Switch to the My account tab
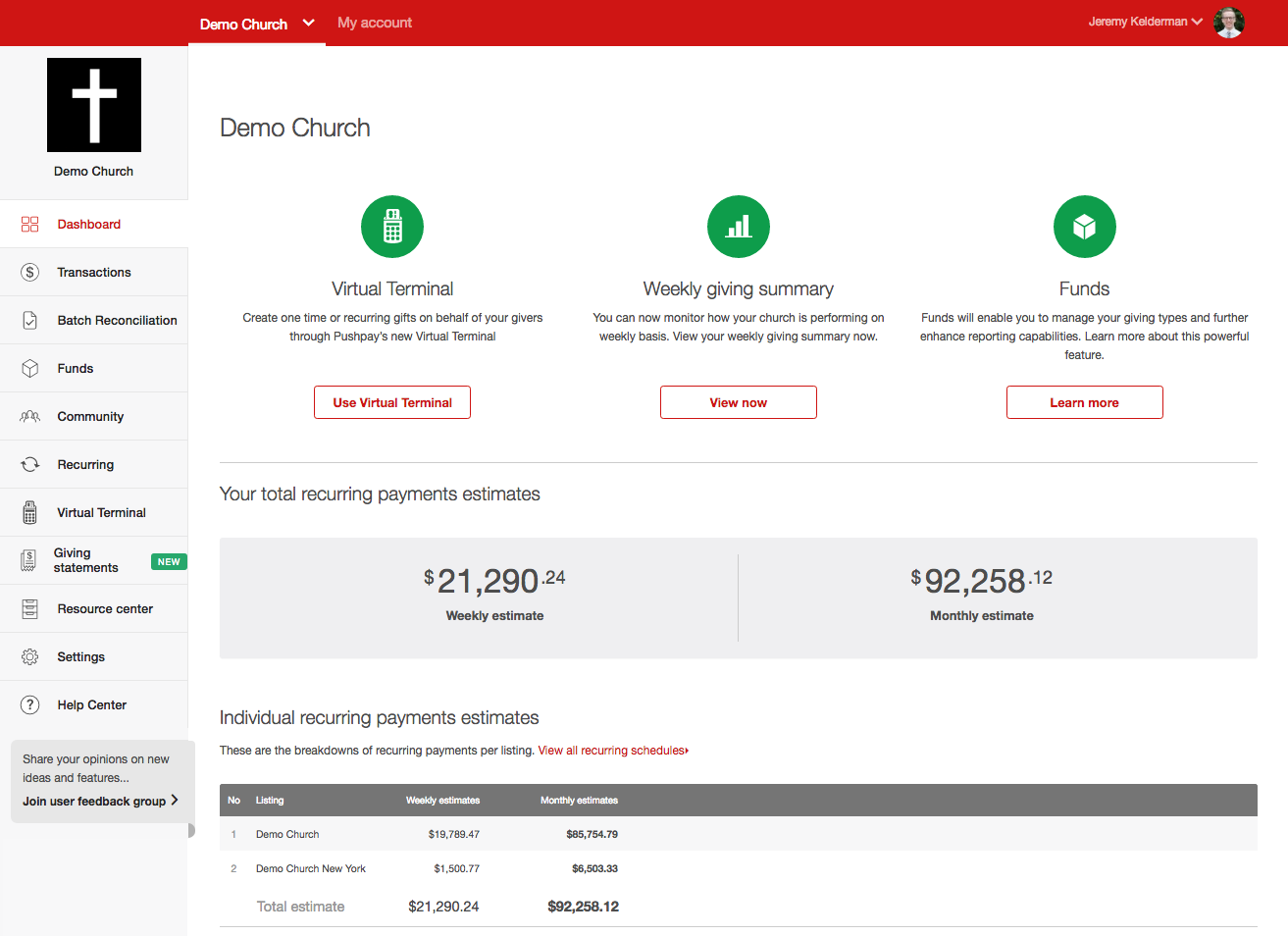The height and width of the screenshot is (936, 1288). click(x=374, y=23)
